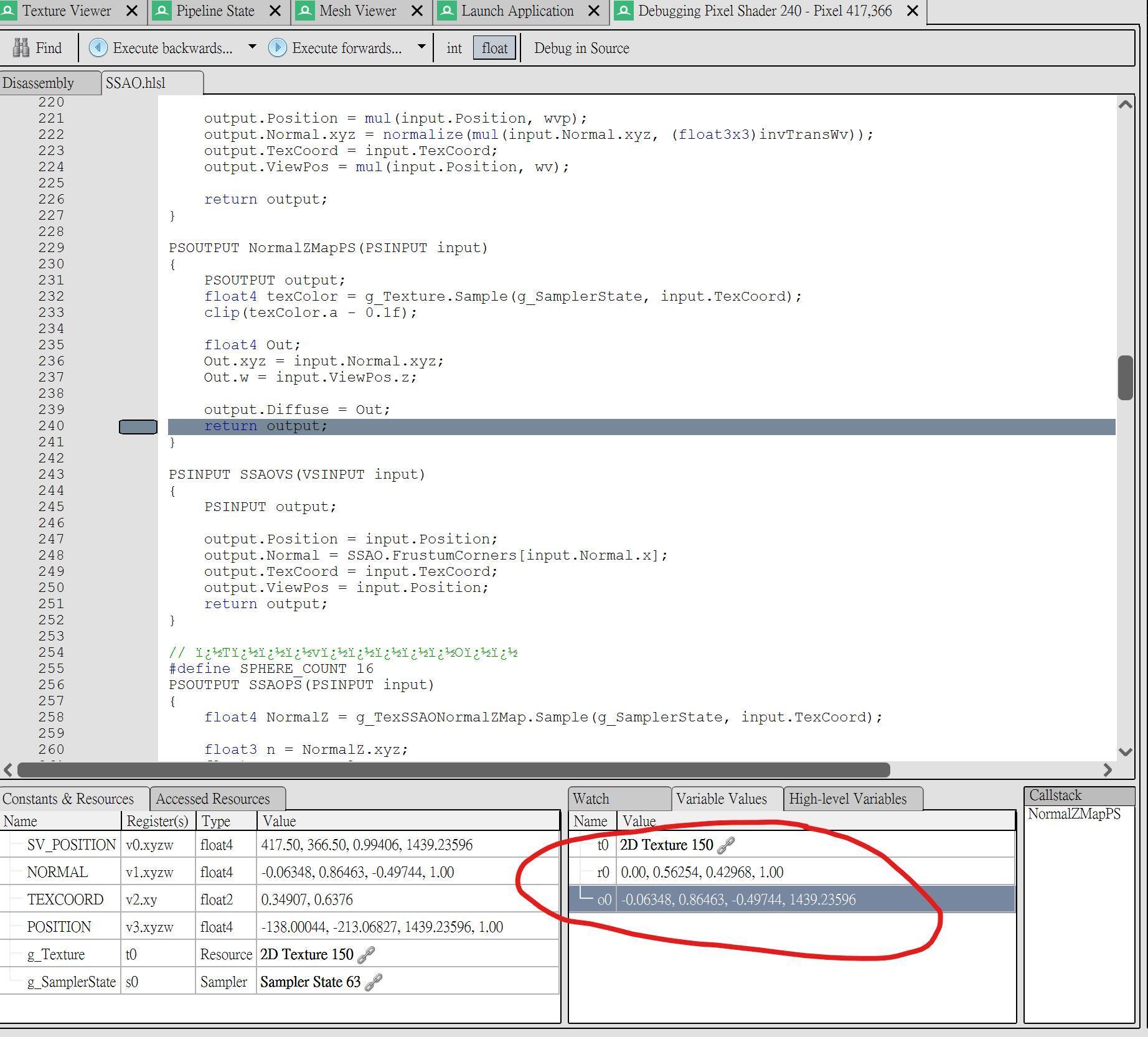The image size is (1148, 1037).
Task: Switch to the Disassembly tab
Action: click(x=50, y=83)
